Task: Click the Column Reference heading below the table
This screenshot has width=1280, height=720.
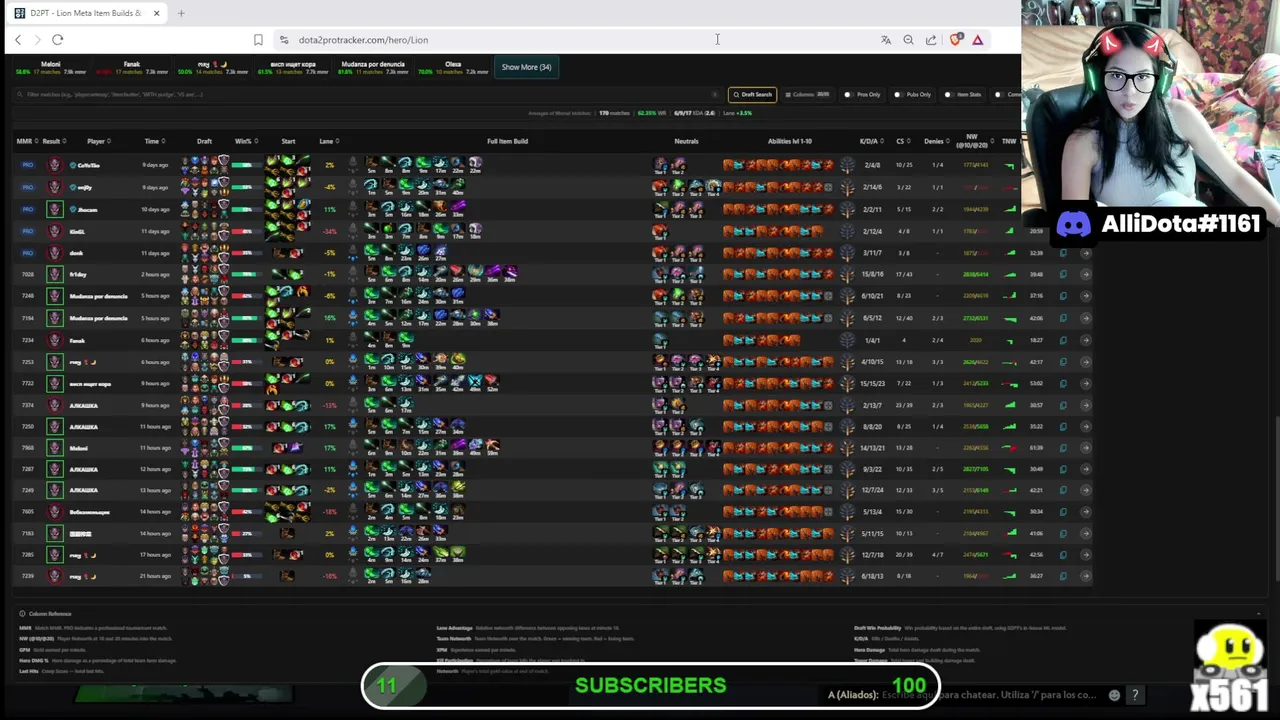Action: [50, 614]
